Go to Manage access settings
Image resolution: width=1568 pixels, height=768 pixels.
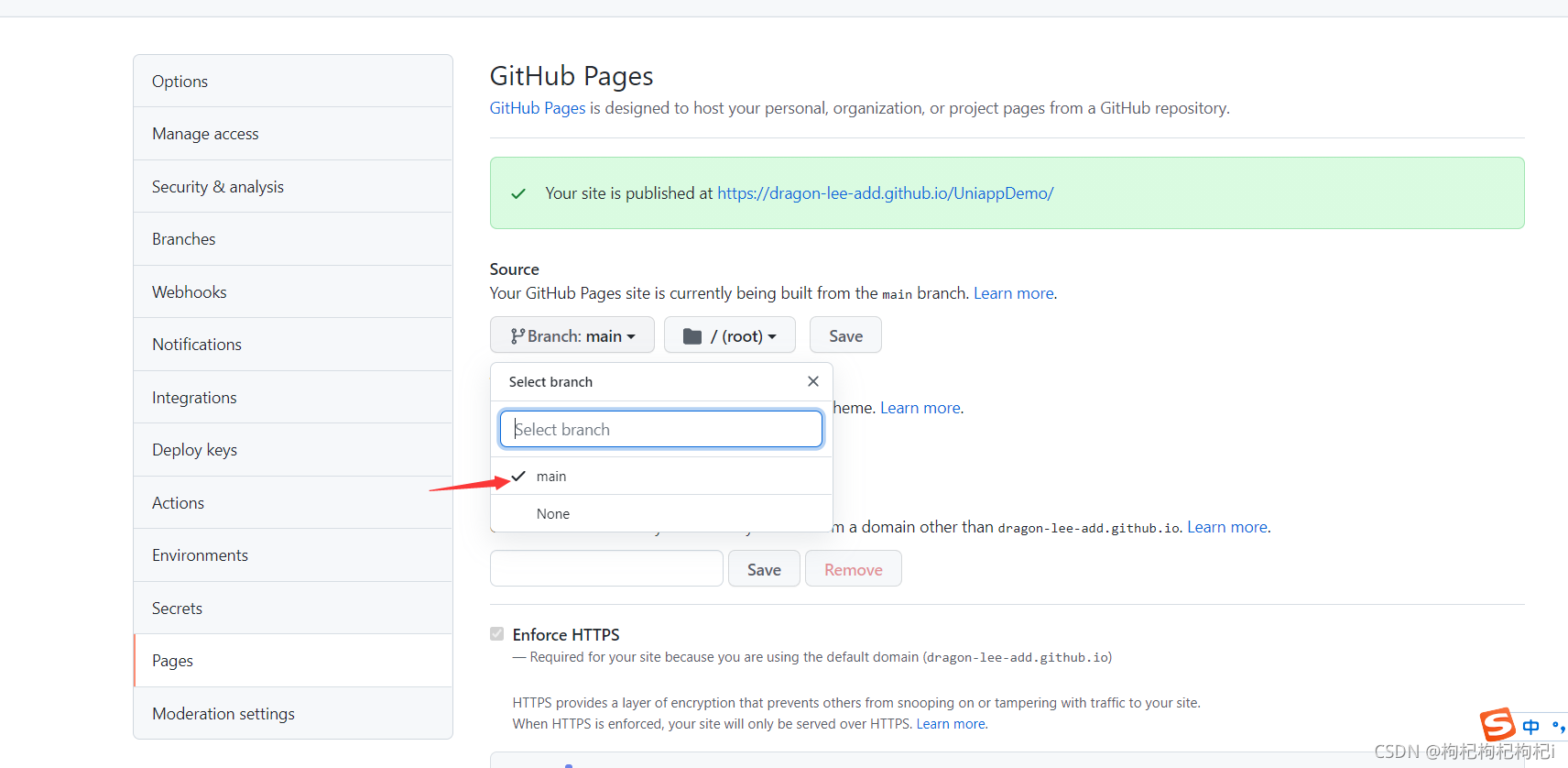293,134
